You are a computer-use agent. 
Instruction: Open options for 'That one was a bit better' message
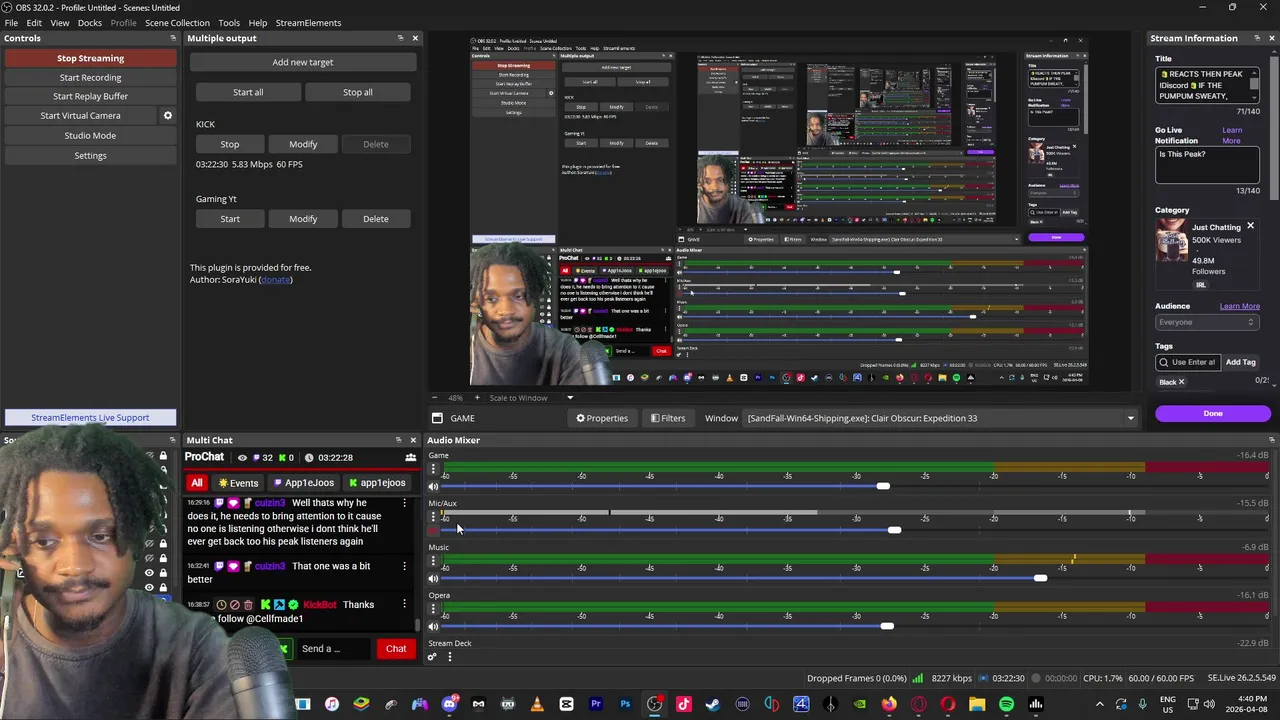(404, 567)
